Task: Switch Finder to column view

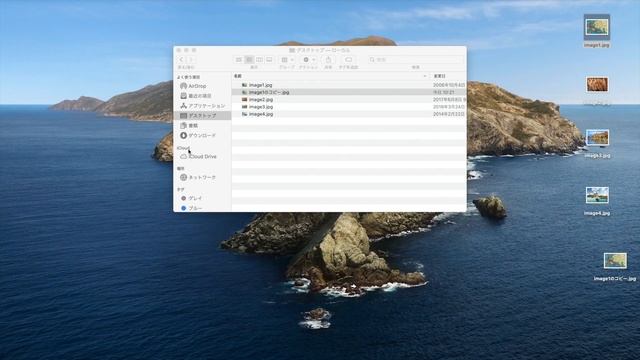Action: click(x=259, y=60)
